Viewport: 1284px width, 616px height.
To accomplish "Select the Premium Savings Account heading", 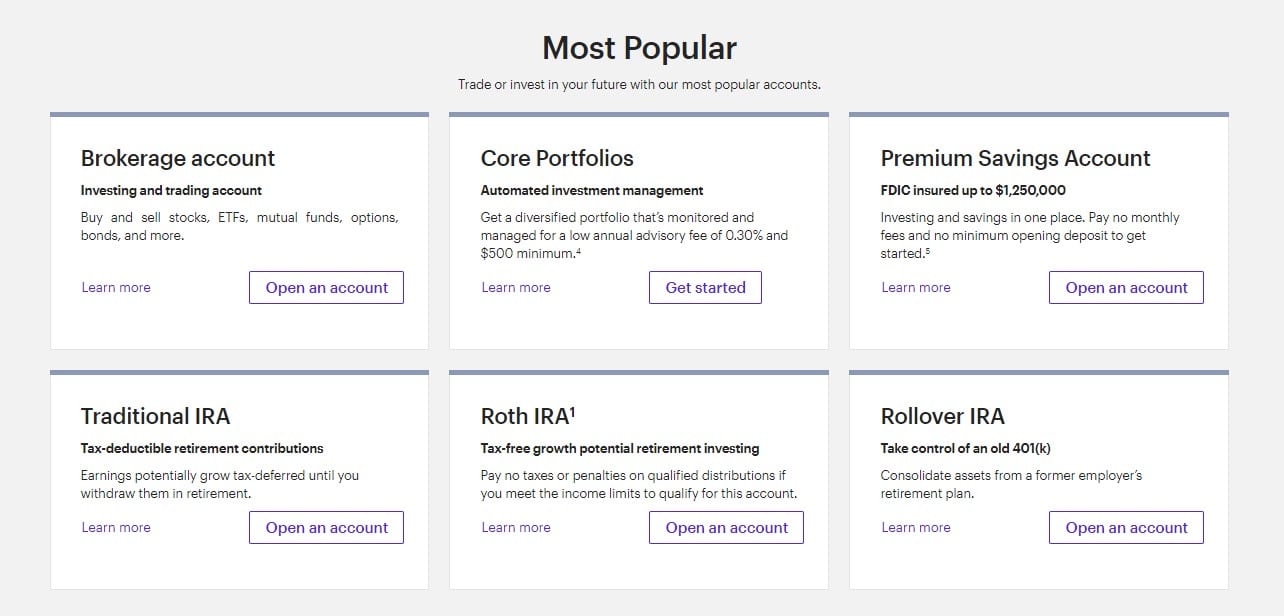I will pos(1015,158).
